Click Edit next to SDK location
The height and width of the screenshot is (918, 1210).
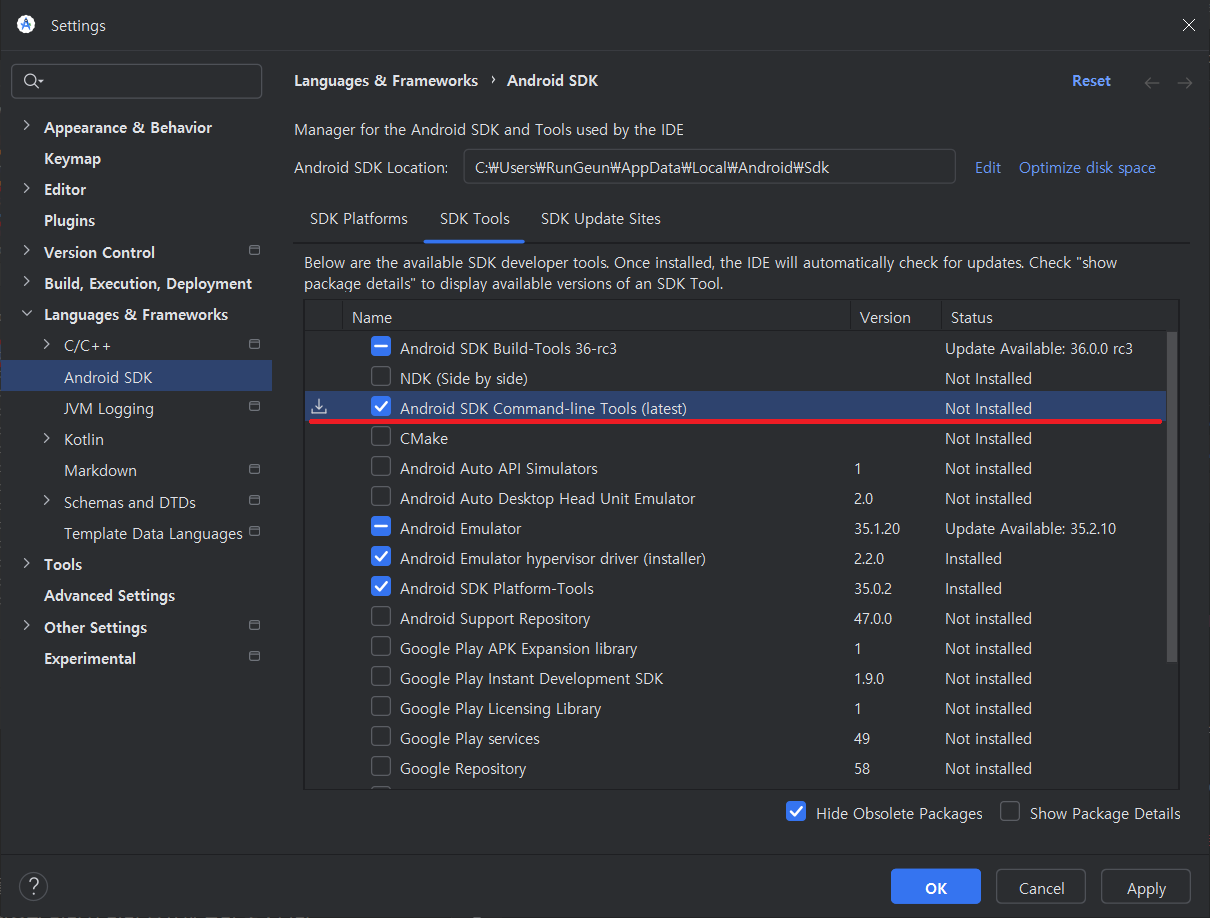(x=988, y=167)
